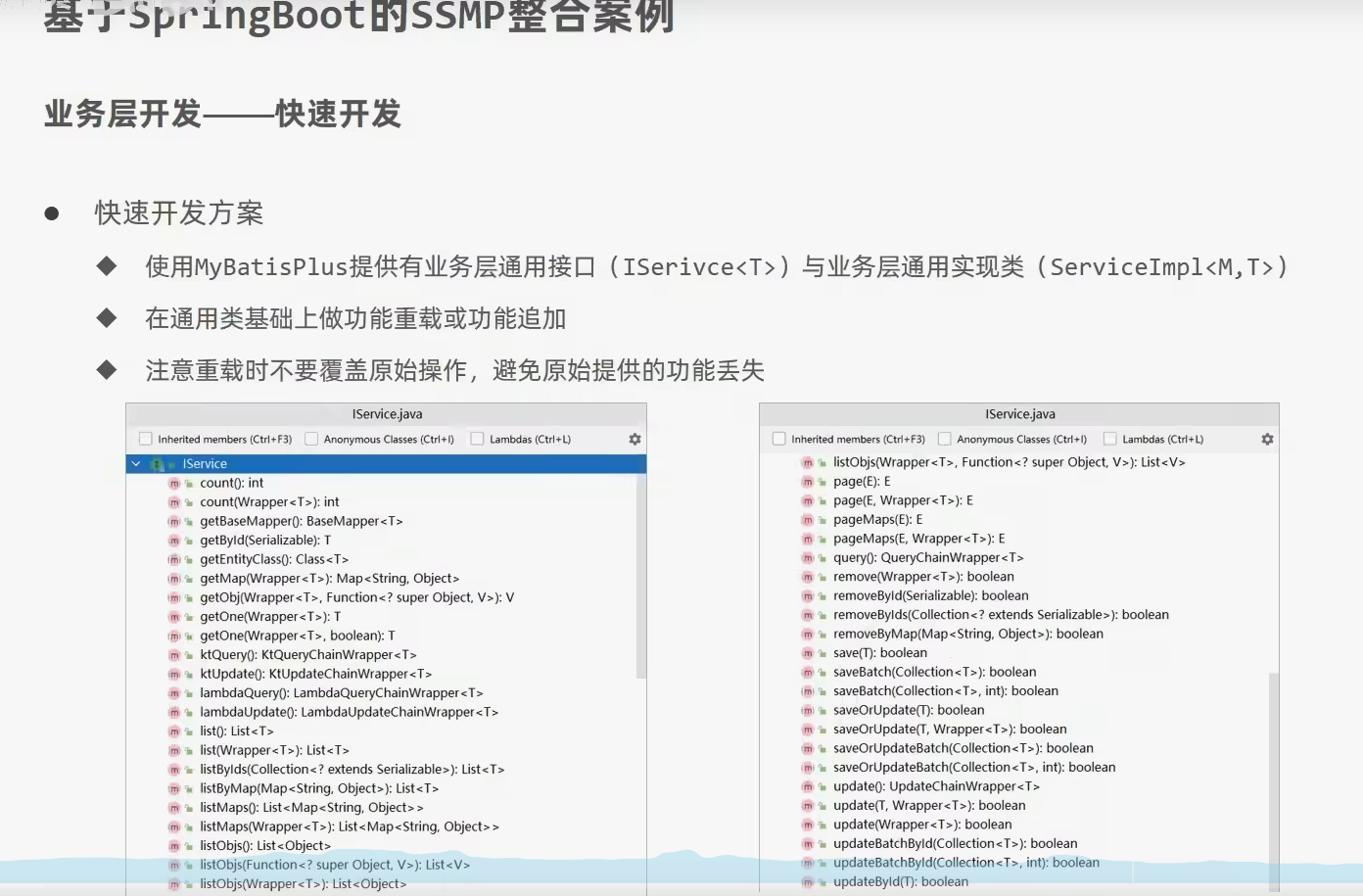Viewport: 1363px width, 896px height.
Task: Select the list(Wrapper<T>): List<T> row
Action: coord(382,750)
